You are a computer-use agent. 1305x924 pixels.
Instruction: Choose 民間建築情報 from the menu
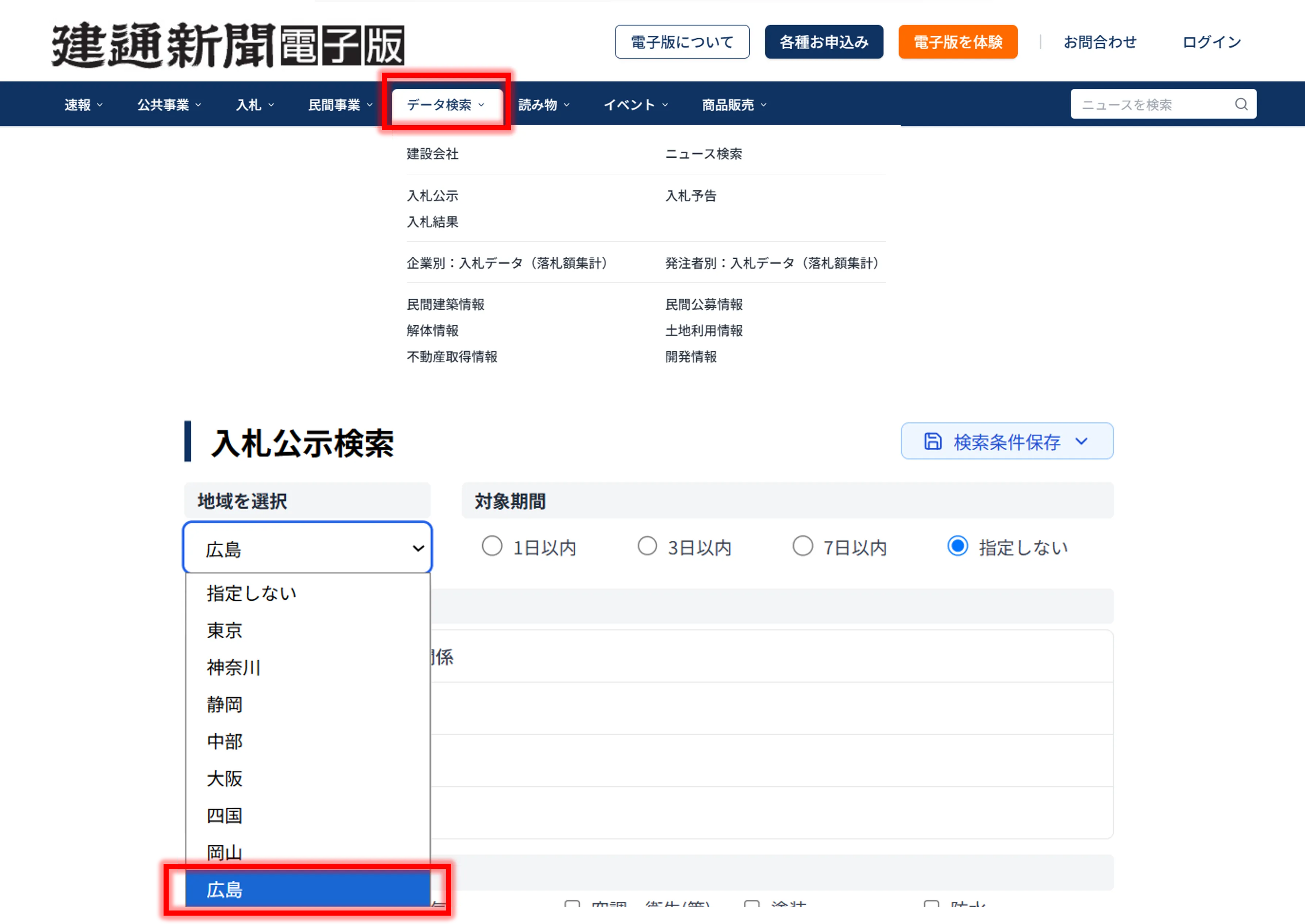click(446, 304)
